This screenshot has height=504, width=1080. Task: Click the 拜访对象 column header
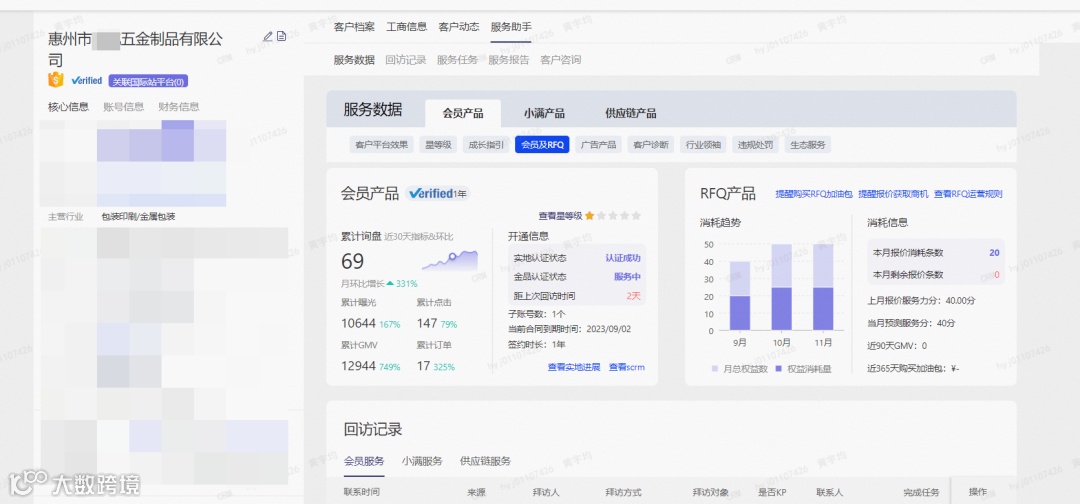coord(711,492)
